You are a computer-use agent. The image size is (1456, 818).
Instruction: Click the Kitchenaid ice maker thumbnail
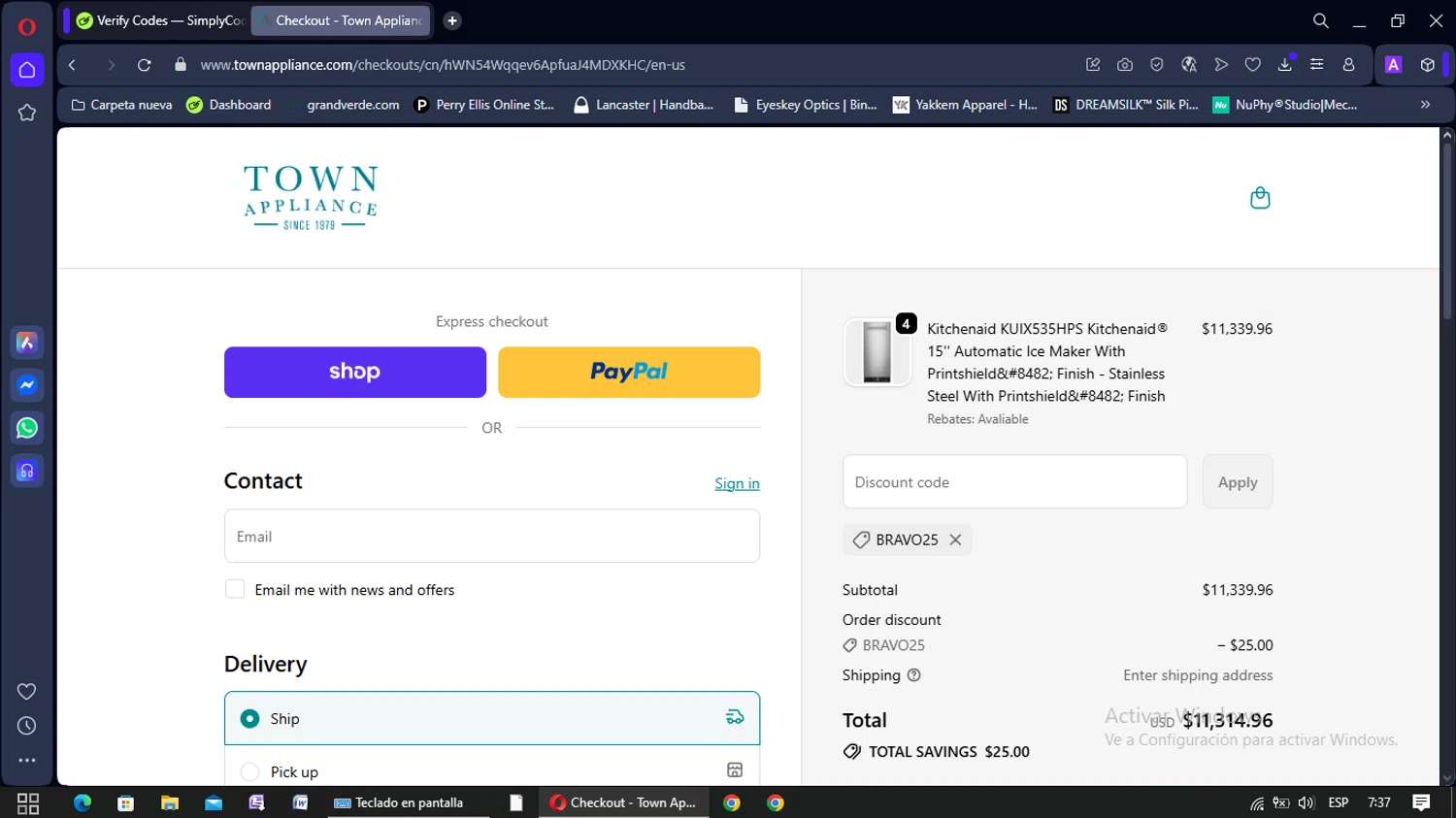pyautogui.click(x=877, y=352)
